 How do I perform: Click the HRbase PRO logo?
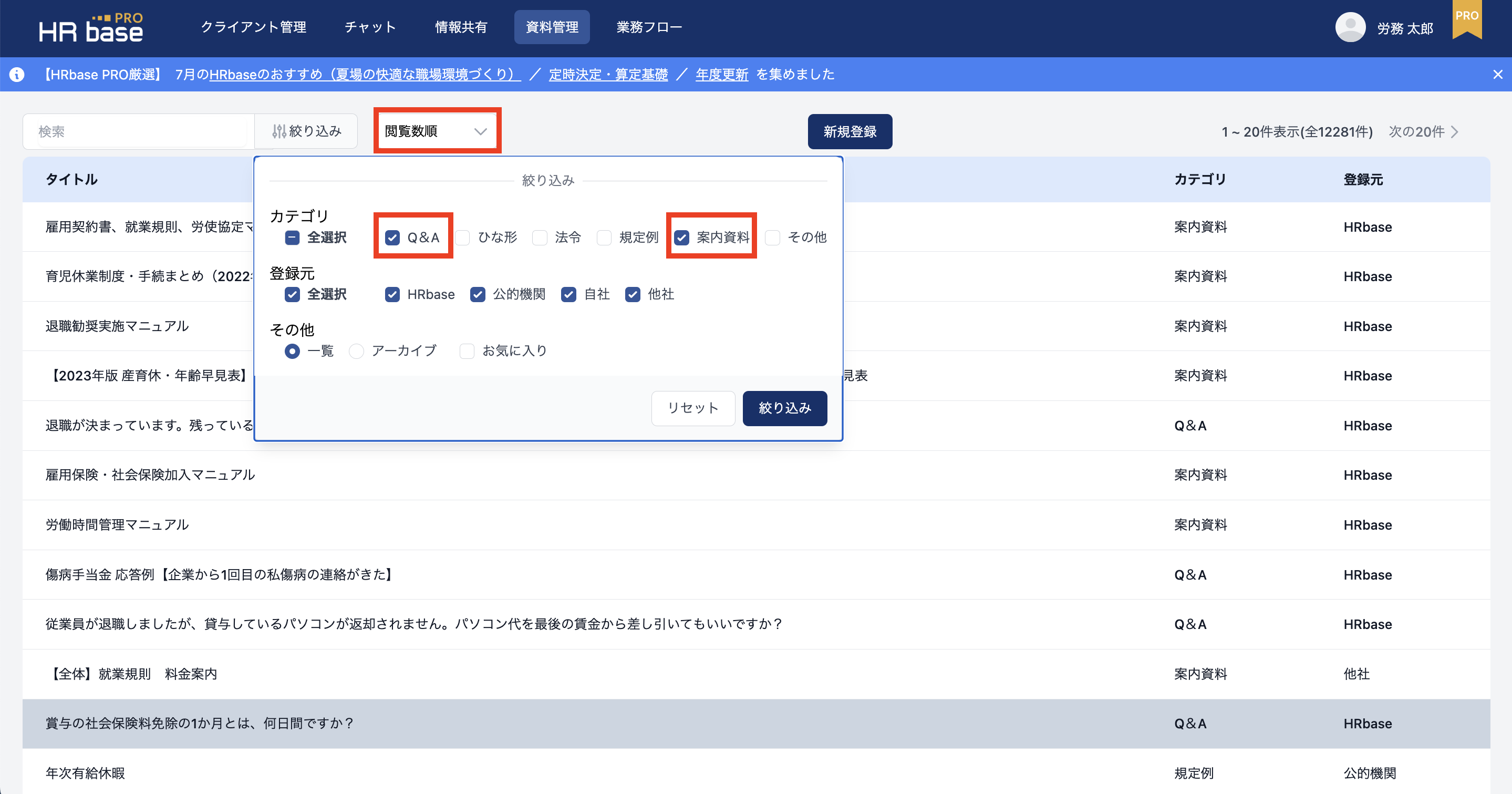coord(91,28)
